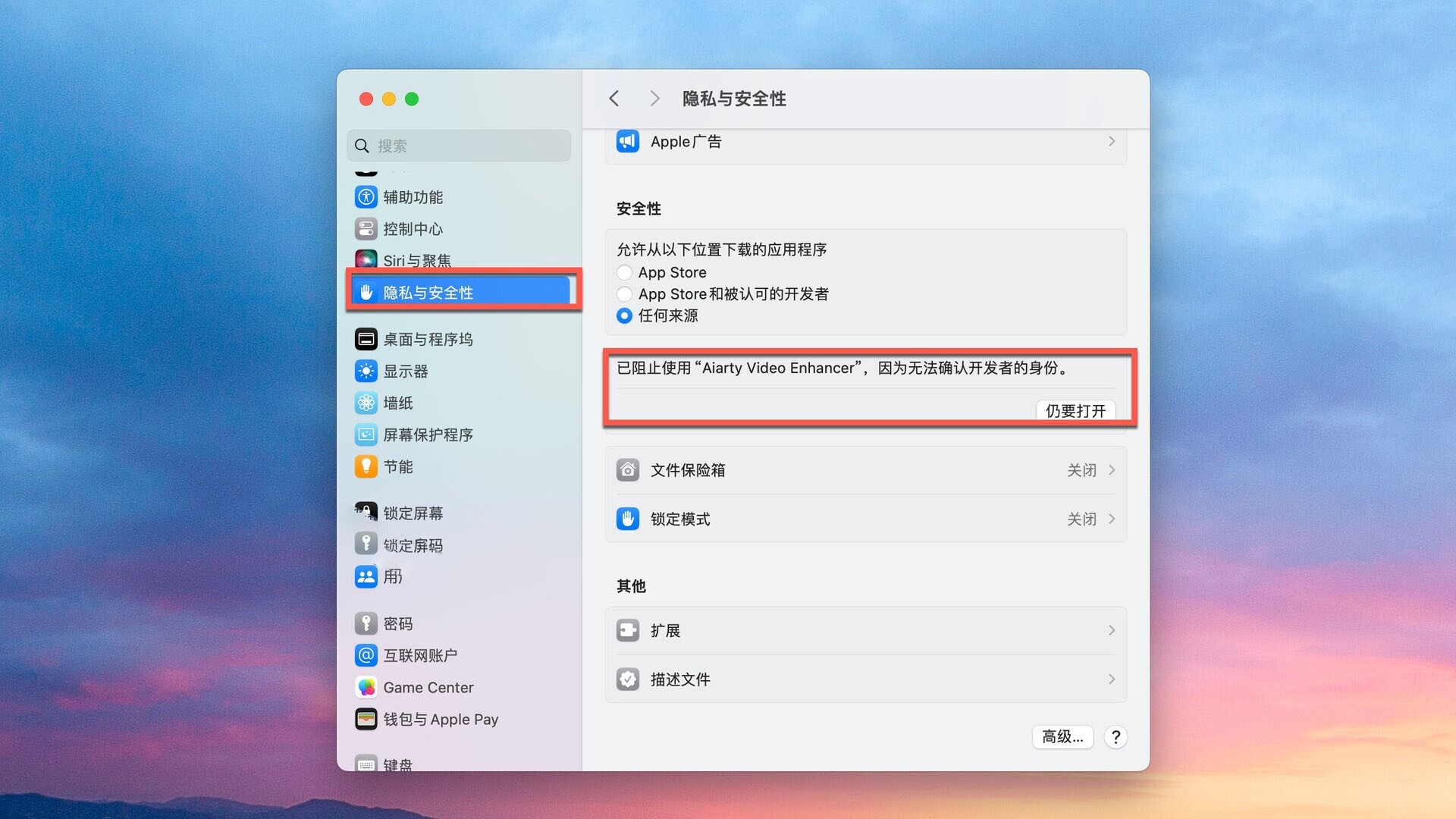Click 仍要打开 to allow Aiarty Video Enhancer
Screen dimensions: 1456x819
(x=1075, y=410)
